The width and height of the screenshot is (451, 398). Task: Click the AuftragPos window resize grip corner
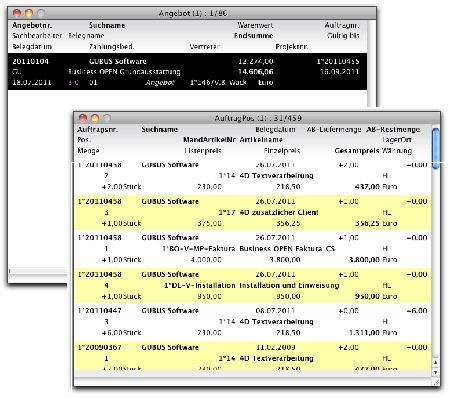(436, 382)
